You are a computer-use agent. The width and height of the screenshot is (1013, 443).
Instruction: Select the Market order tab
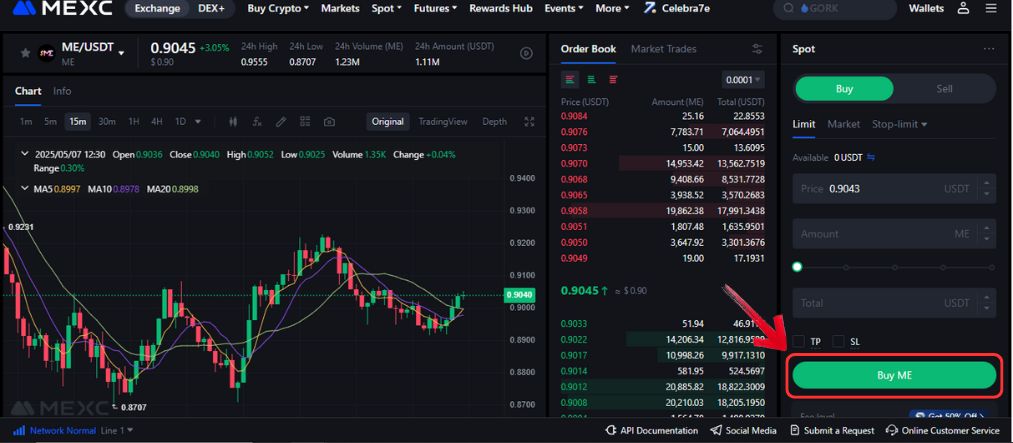click(x=844, y=124)
